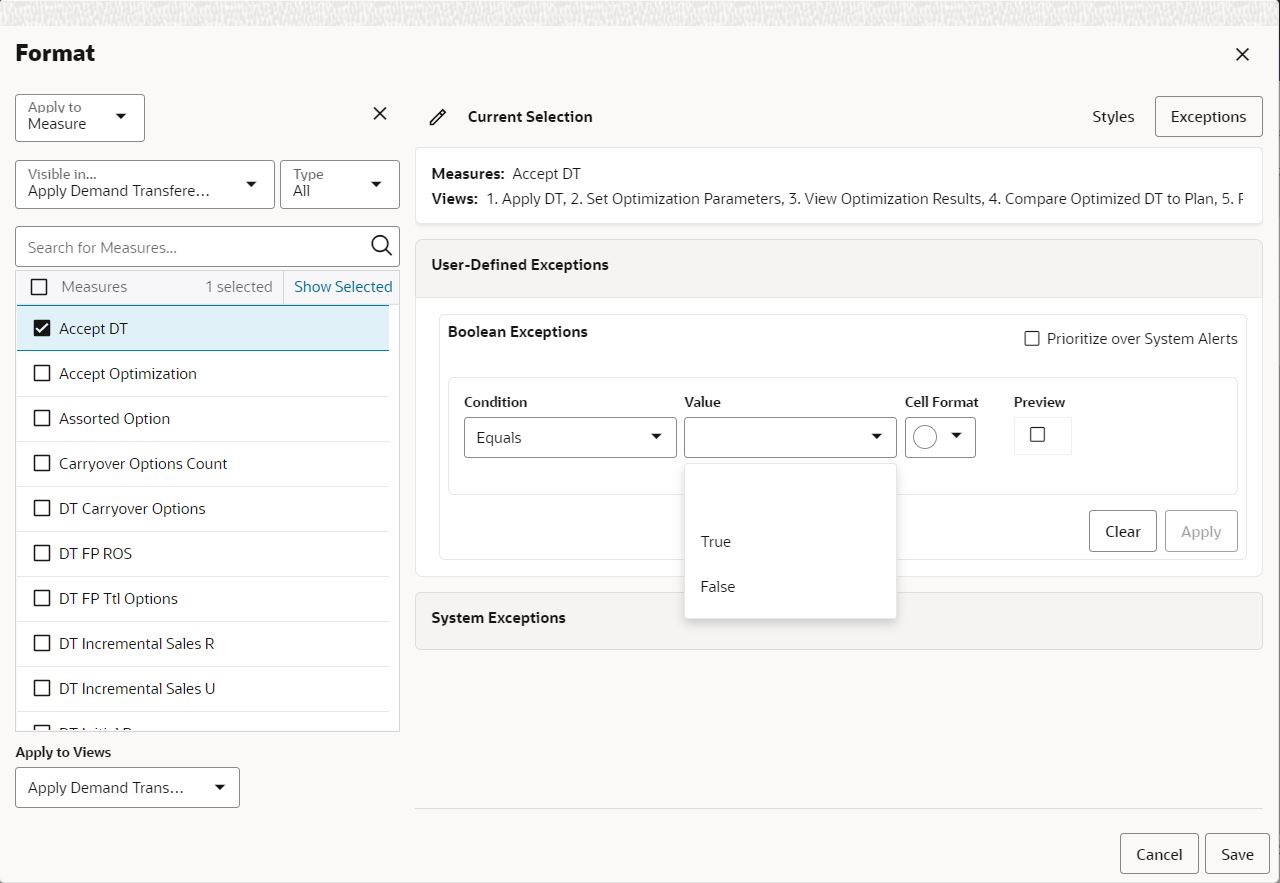Switch to the Exceptions tab
The height and width of the screenshot is (883, 1280).
coord(1208,116)
